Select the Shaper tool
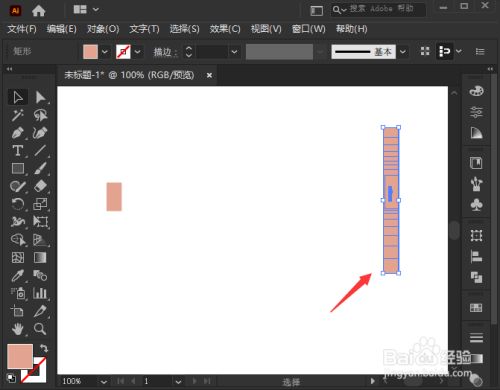 [17, 186]
